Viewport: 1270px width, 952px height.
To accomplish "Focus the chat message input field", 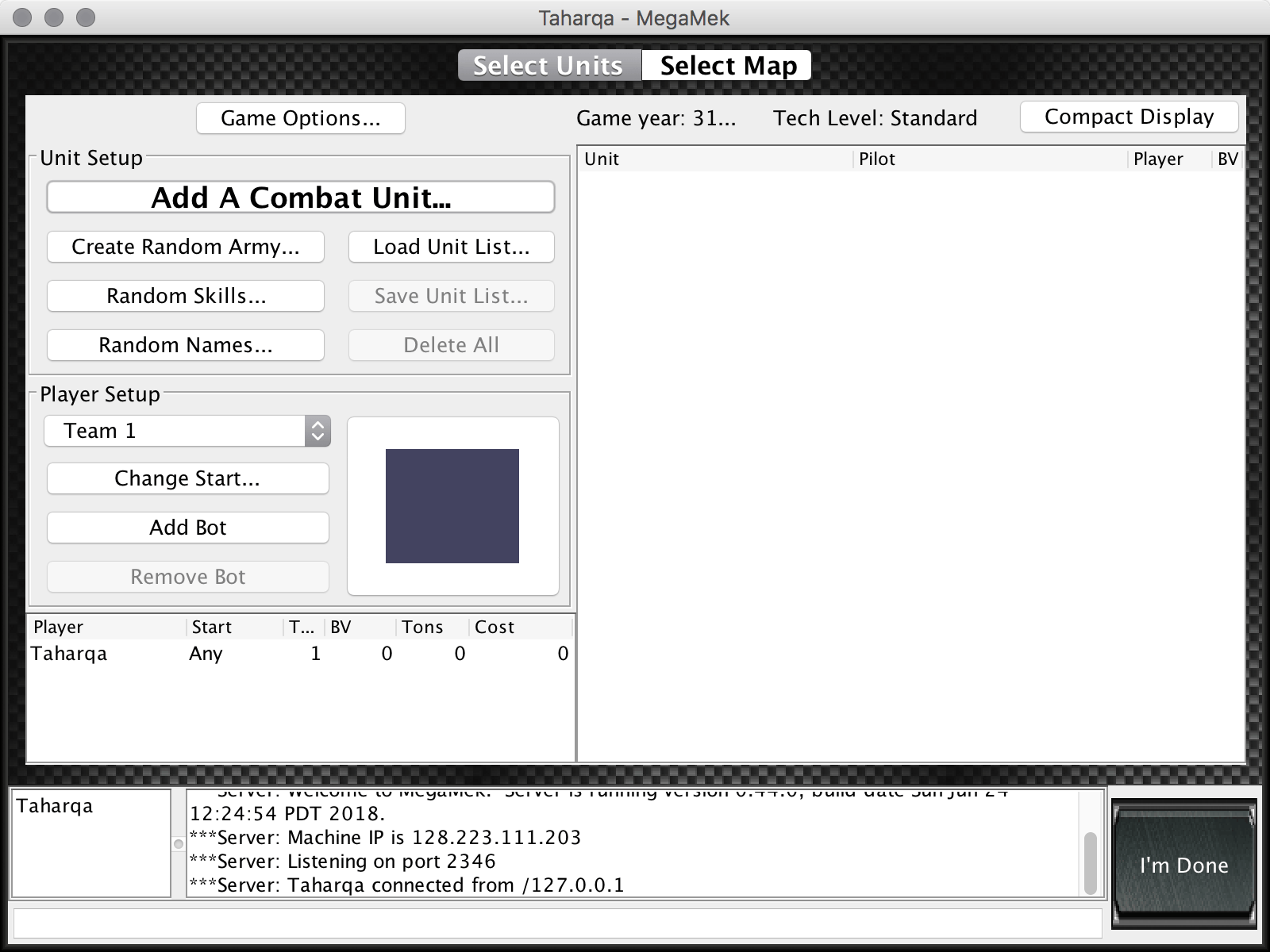I will [x=558, y=923].
